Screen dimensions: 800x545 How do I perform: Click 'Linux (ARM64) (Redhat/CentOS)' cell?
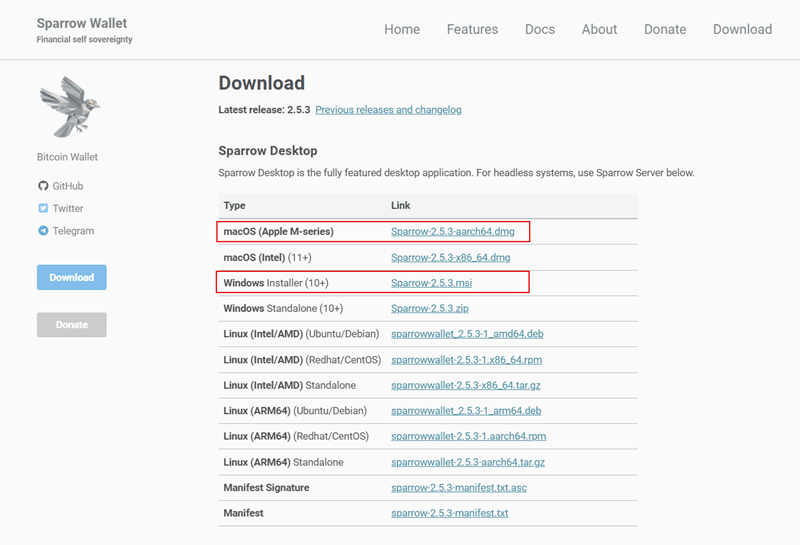tap(296, 436)
